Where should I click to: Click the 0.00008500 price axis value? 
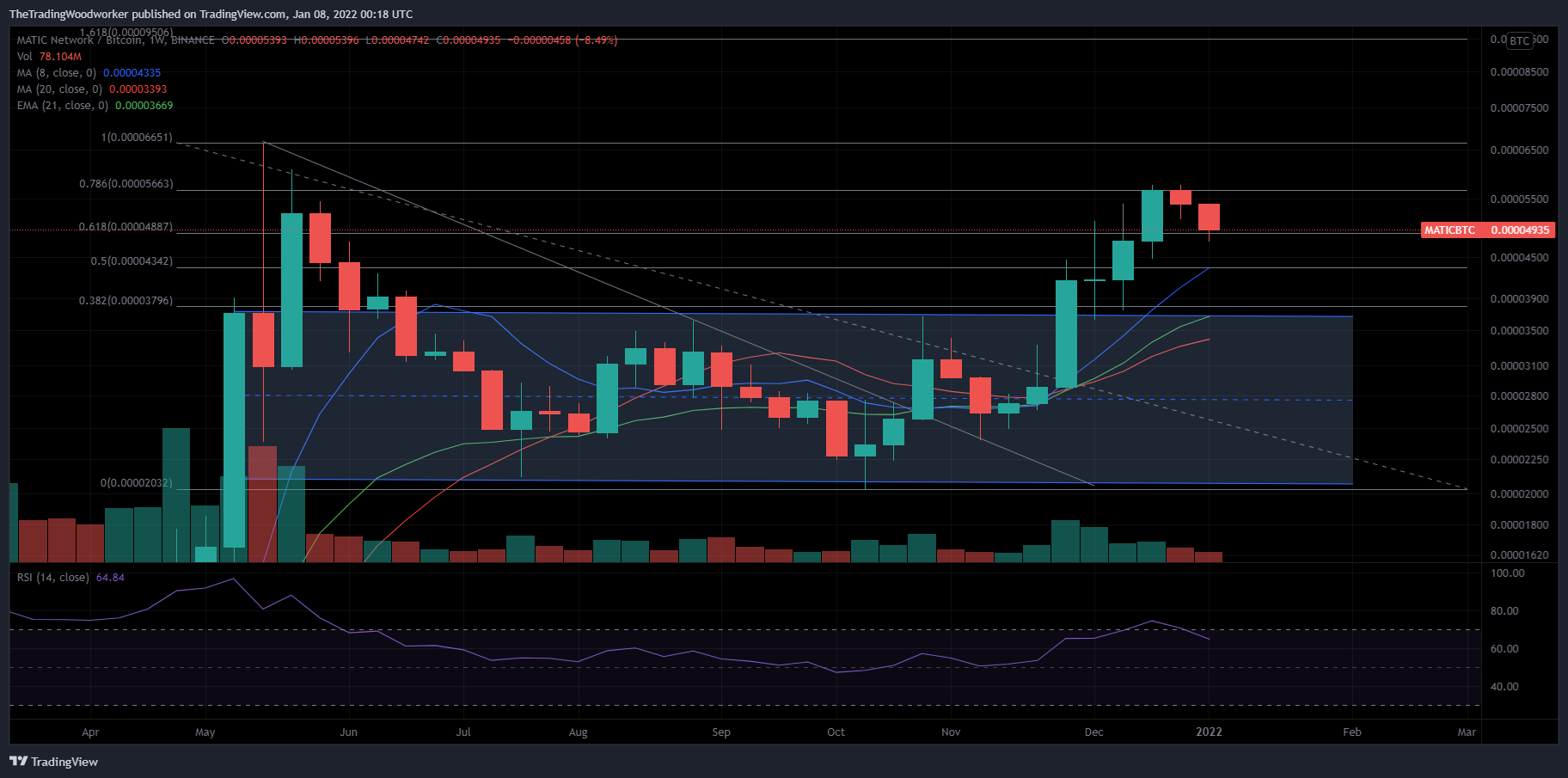pyautogui.click(x=1519, y=72)
